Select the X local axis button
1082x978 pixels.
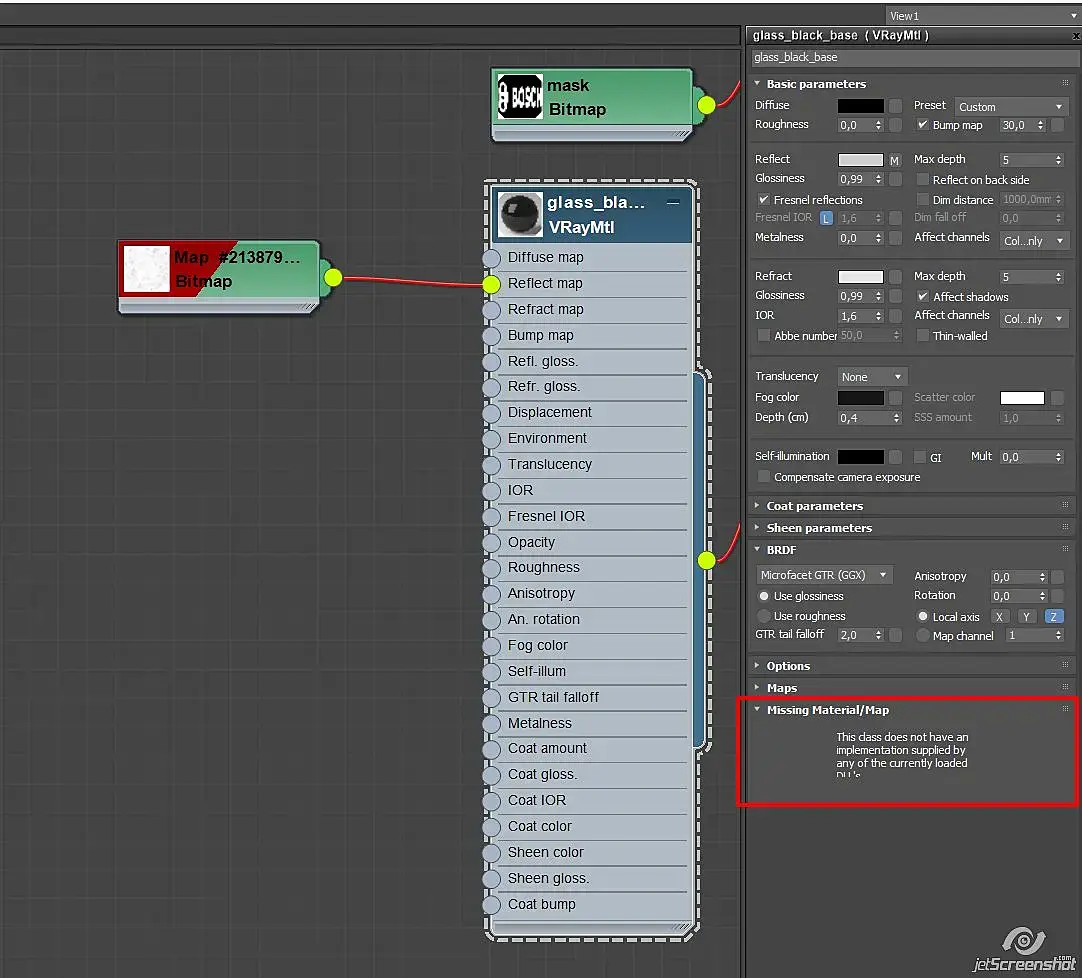[999, 617]
